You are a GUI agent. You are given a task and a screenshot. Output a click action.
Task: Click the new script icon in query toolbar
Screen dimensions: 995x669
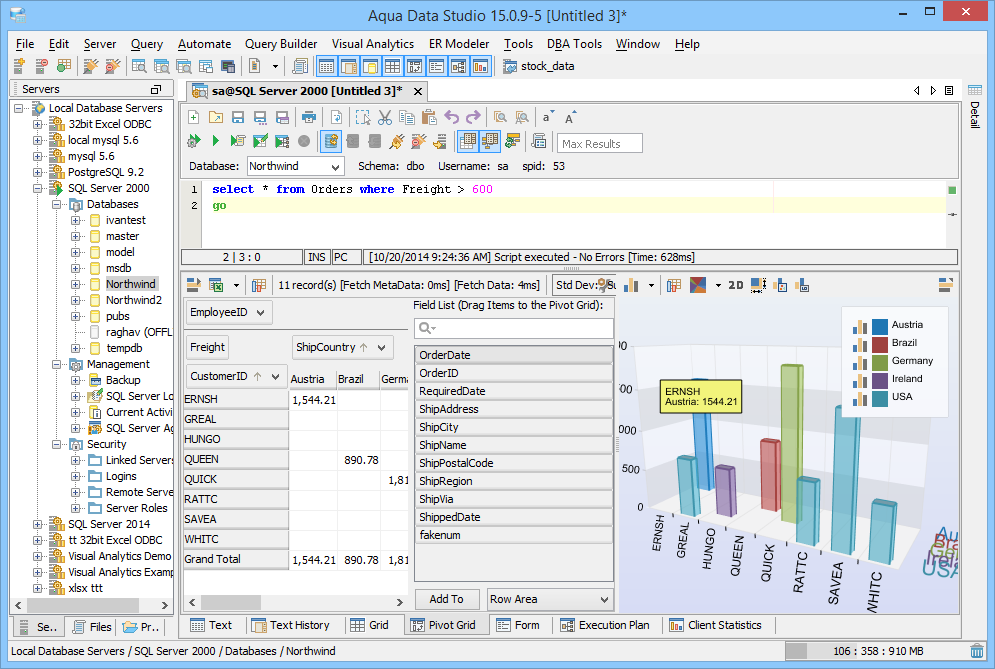[194, 117]
